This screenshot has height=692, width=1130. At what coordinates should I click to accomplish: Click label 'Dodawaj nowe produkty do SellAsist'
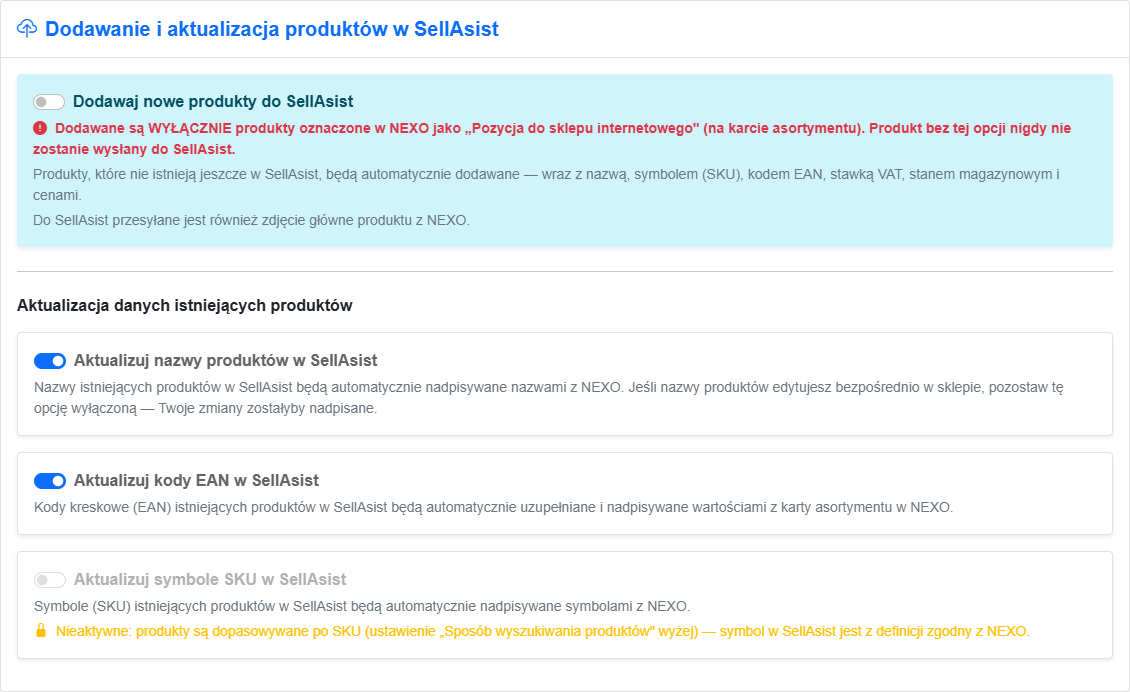click(213, 102)
